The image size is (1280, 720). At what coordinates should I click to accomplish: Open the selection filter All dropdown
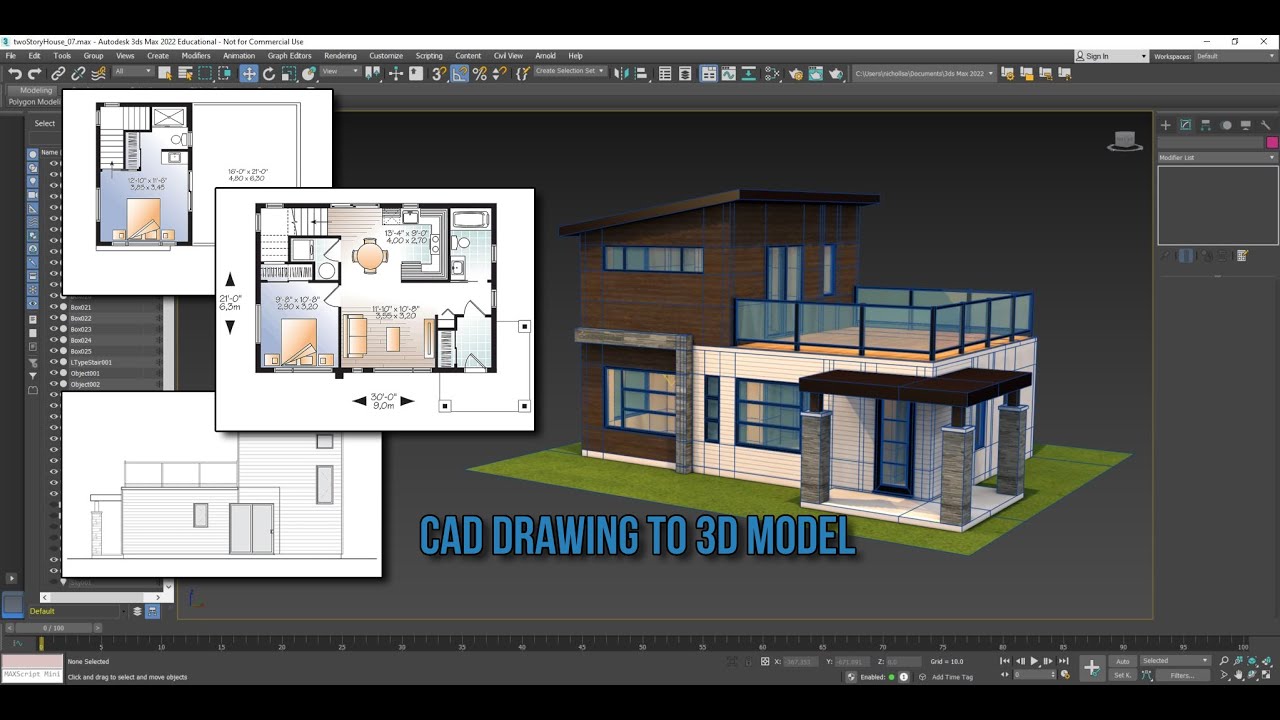tap(132, 72)
